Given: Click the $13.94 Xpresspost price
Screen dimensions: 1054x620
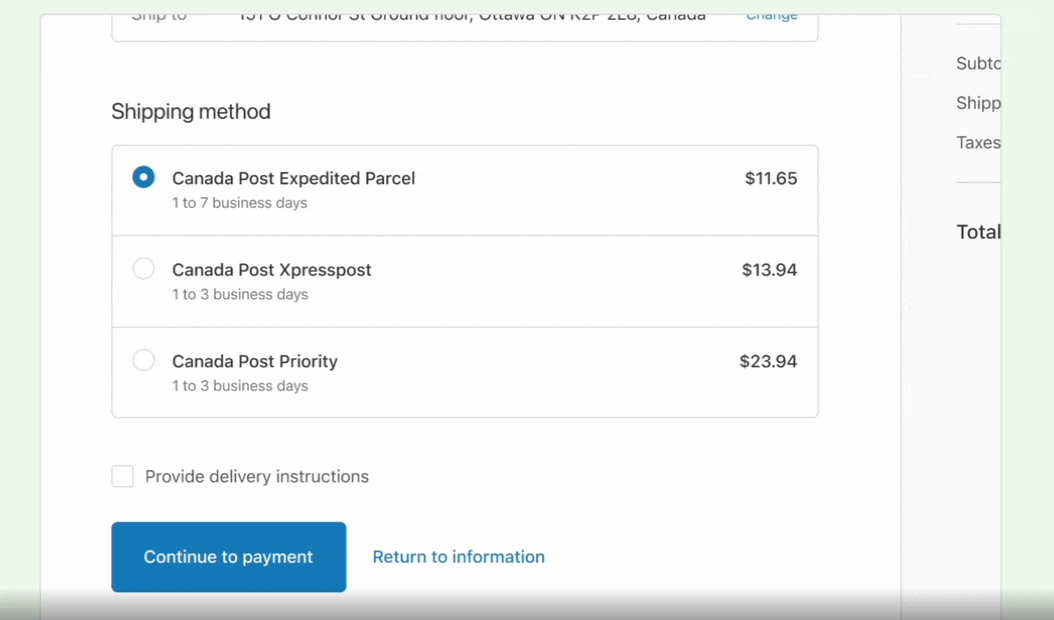Looking at the screenshot, I should [x=770, y=270].
